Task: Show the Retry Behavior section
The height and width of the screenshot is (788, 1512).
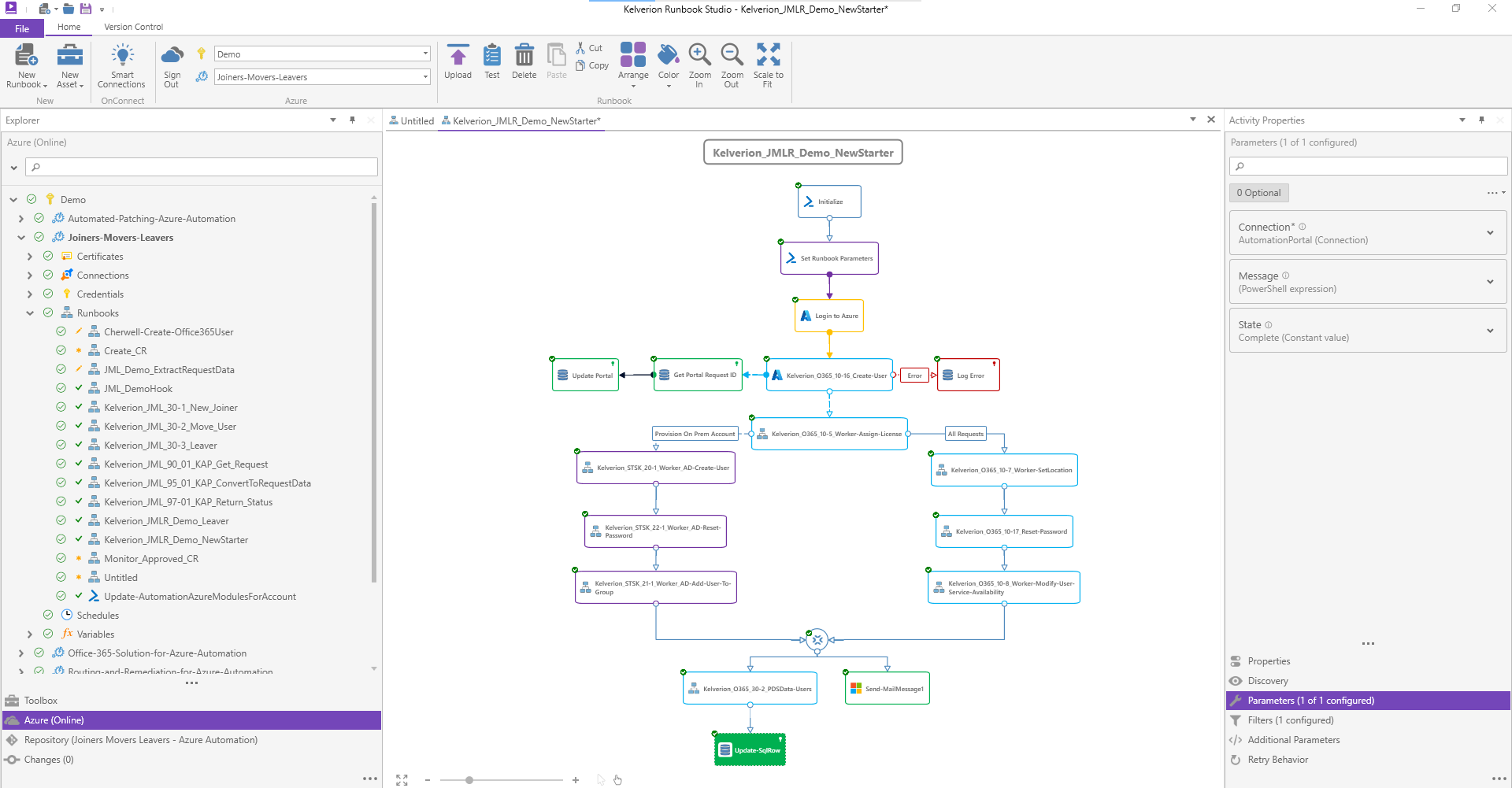Action: [1368, 760]
